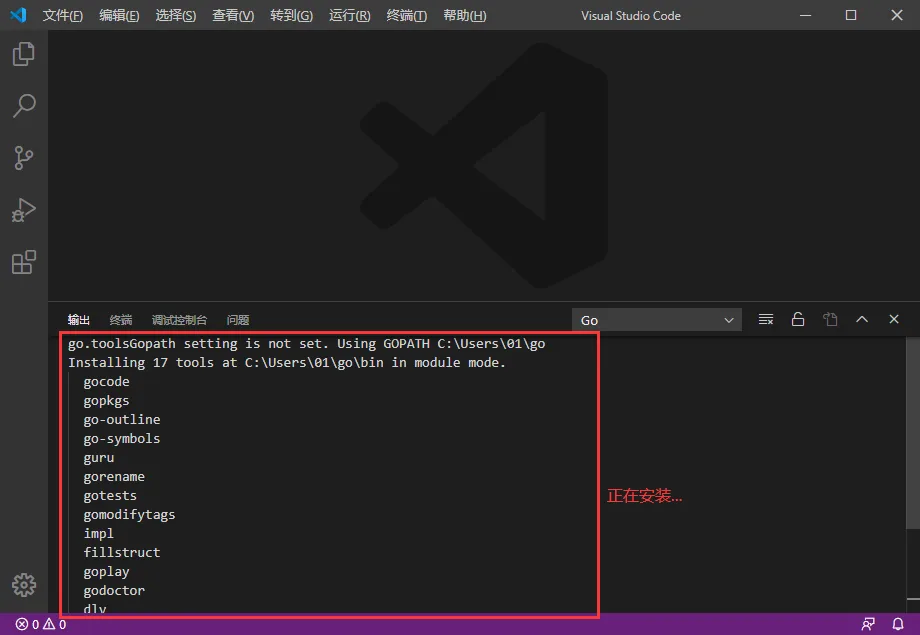Maximize the panel with the chevron toggle

click(862, 319)
